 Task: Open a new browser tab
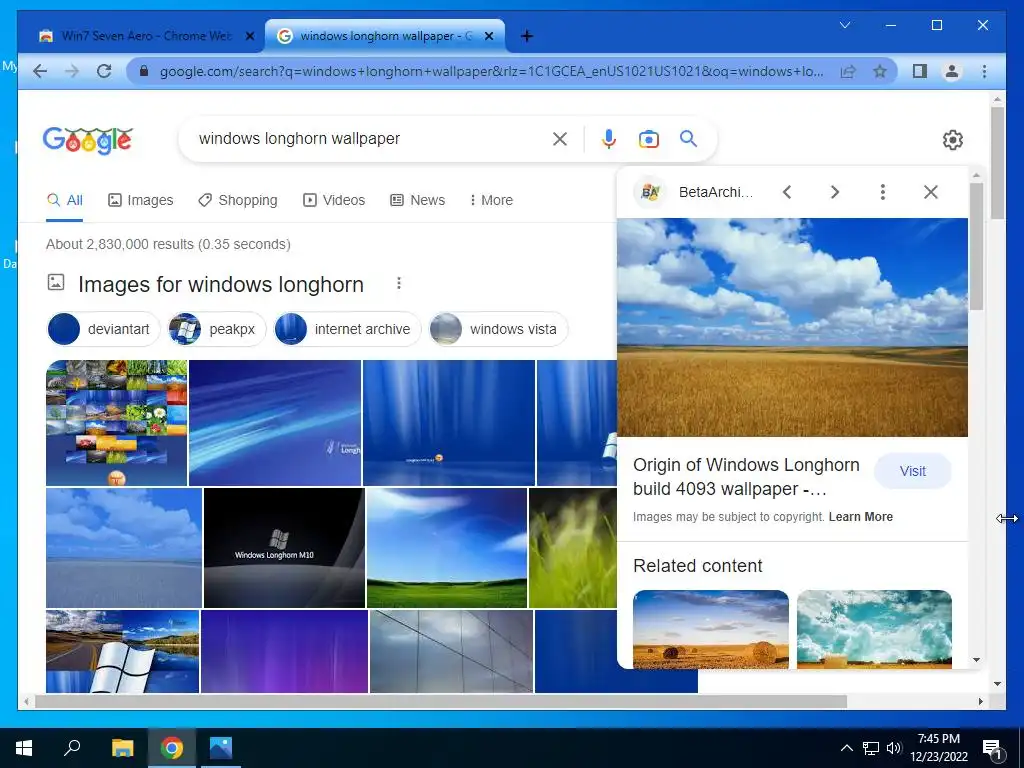(527, 36)
